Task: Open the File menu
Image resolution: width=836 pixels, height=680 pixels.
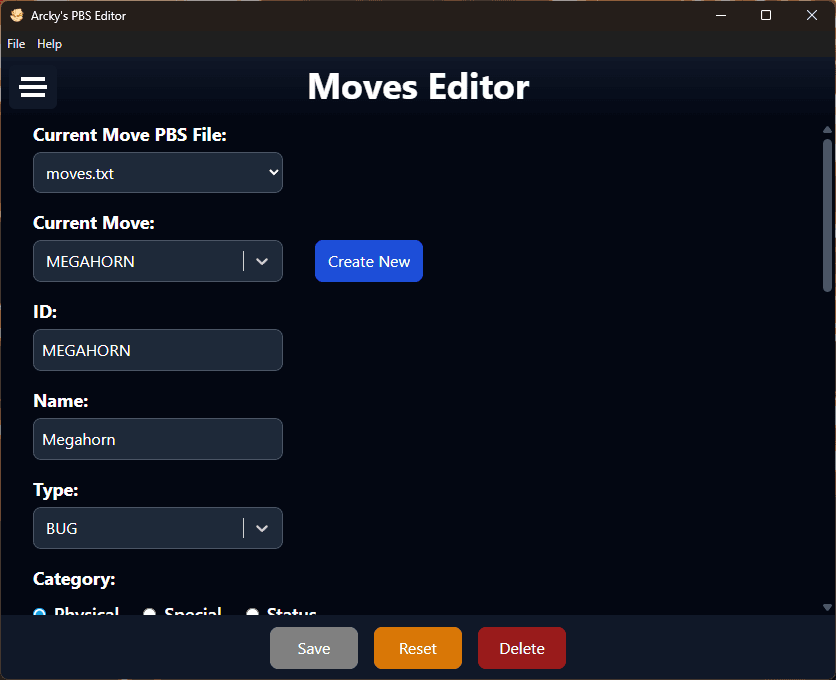Action: point(16,44)
